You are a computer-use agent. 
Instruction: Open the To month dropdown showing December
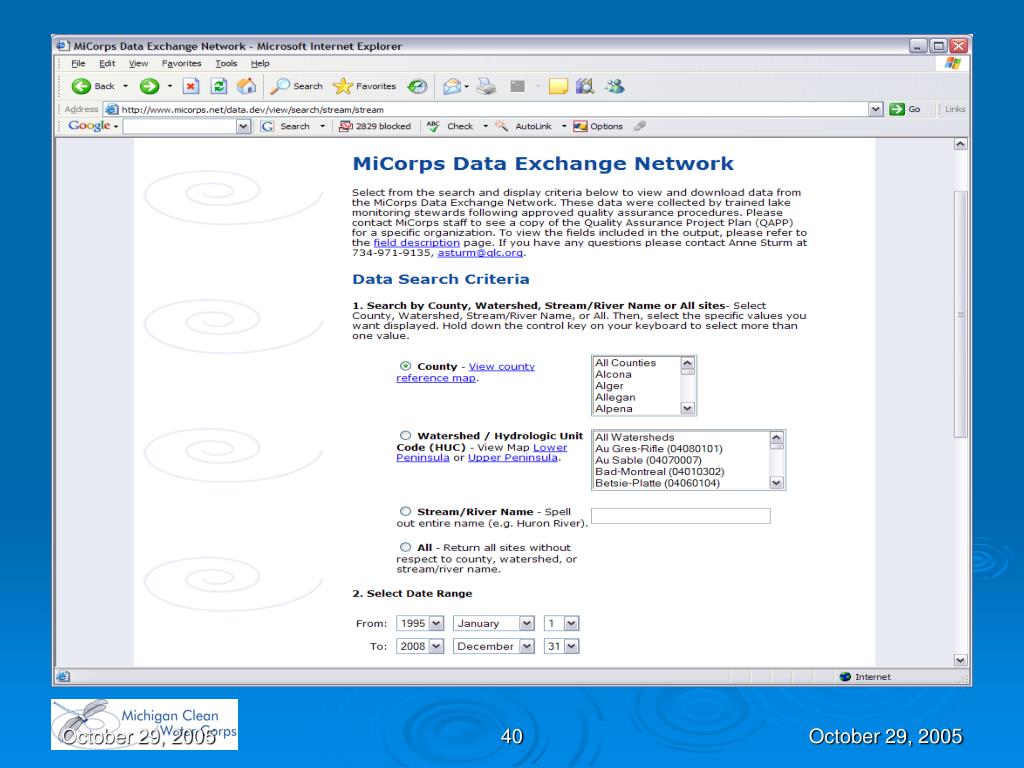[x=494, y=647]
